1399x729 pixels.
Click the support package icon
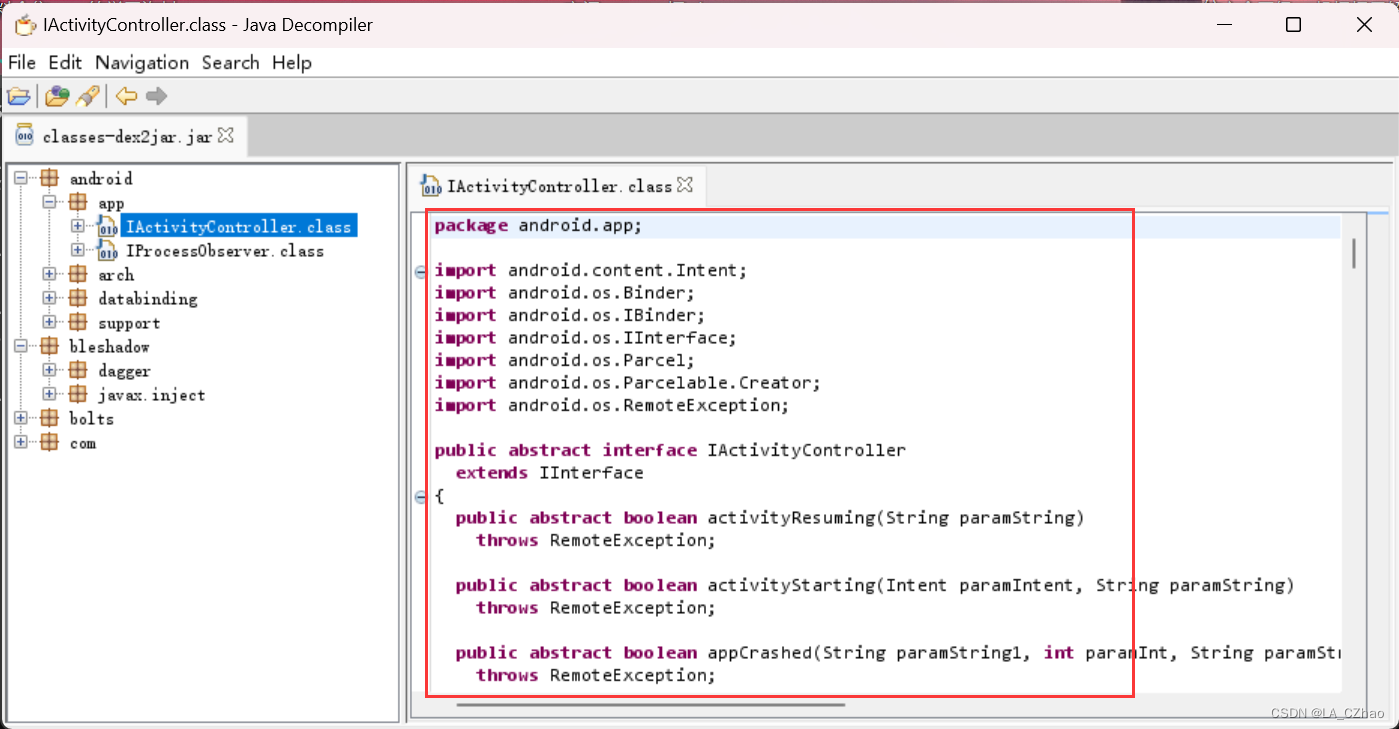[78, 323]
